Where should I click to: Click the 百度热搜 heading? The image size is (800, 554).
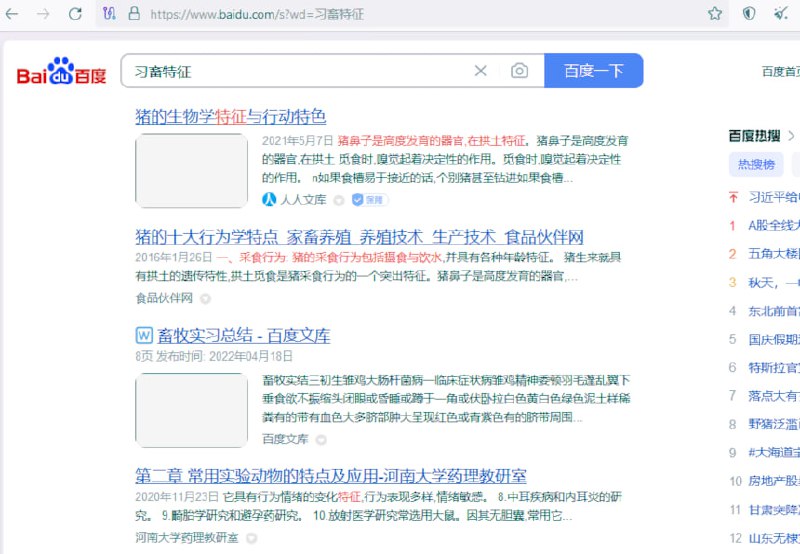755,136
